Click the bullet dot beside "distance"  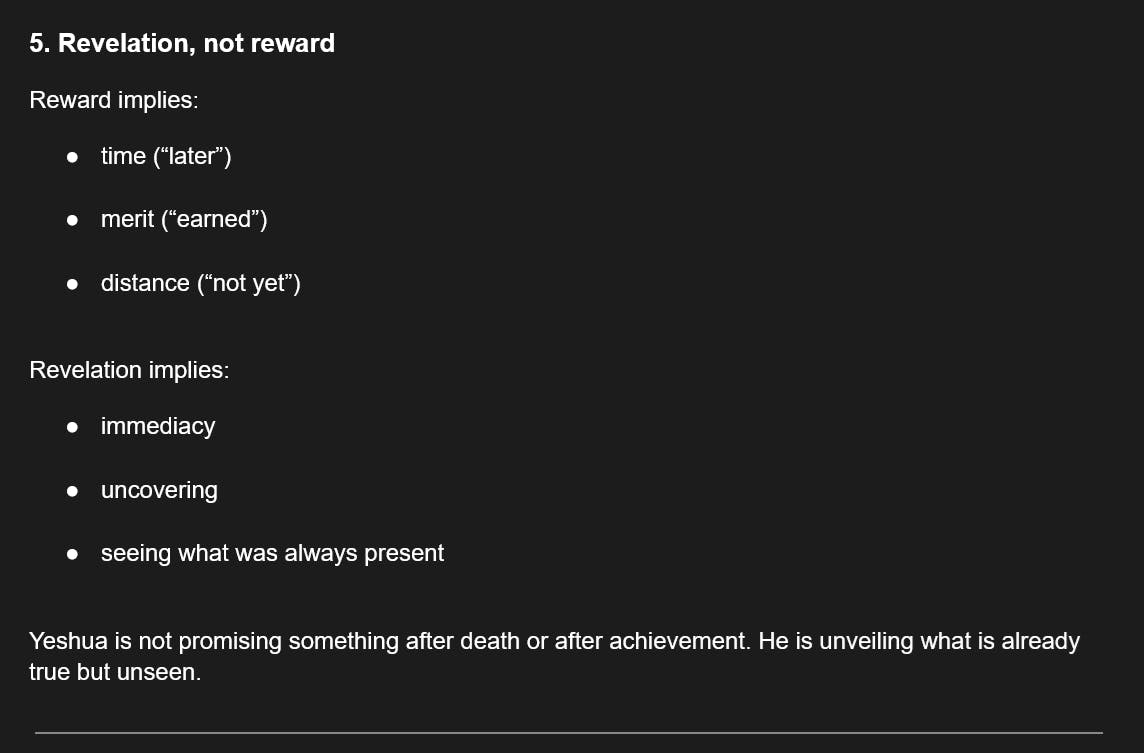coord(72,284)
